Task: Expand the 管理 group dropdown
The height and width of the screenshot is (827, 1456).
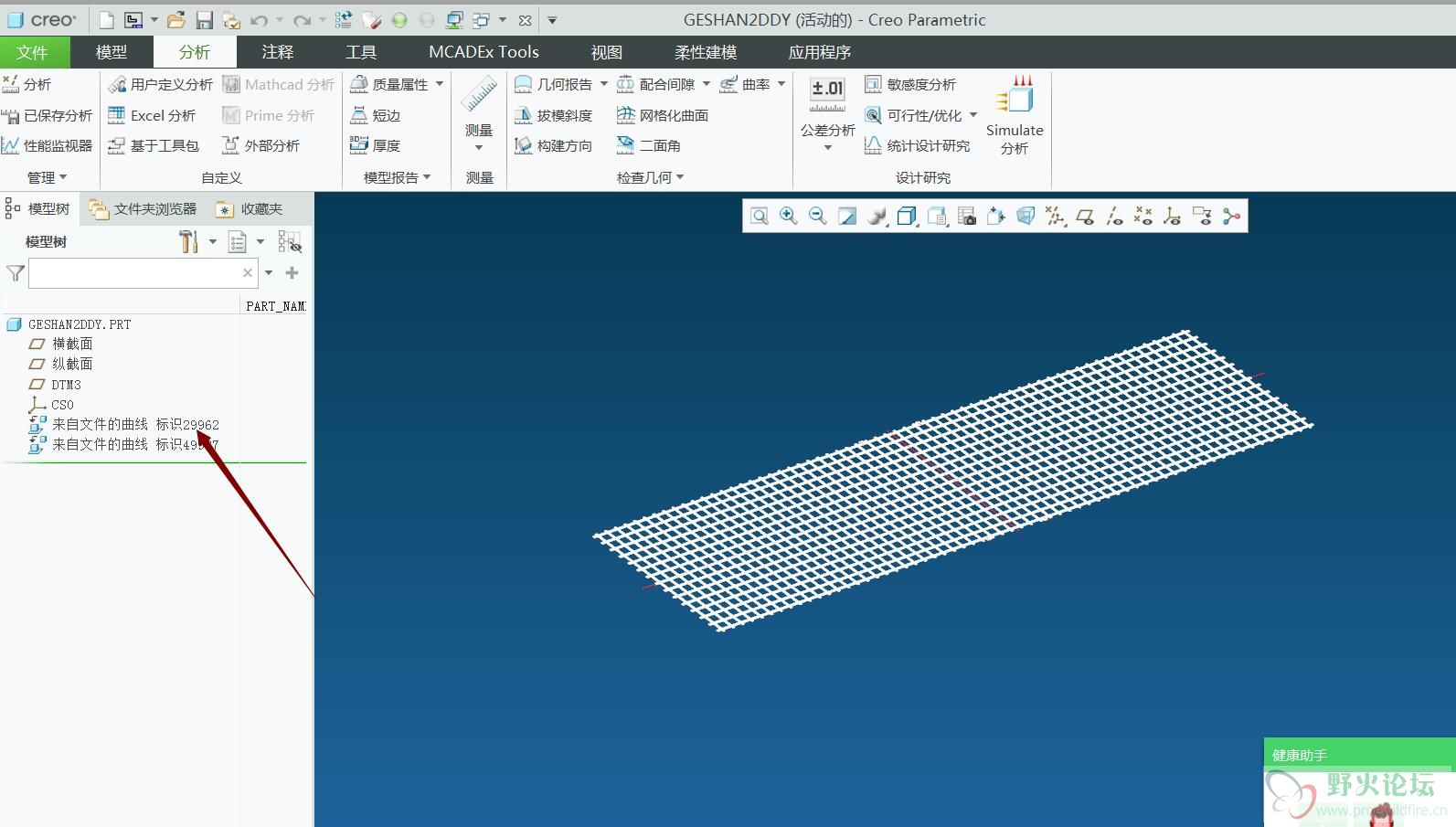Action: [x=48, y=177]
